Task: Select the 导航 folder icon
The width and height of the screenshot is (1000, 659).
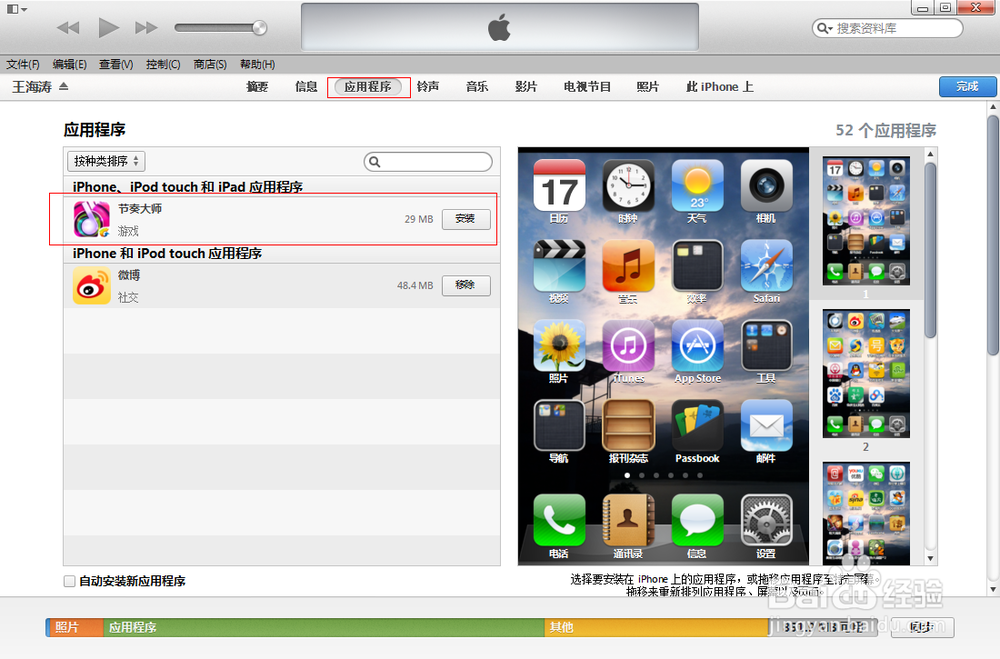Action: (559, 426)
